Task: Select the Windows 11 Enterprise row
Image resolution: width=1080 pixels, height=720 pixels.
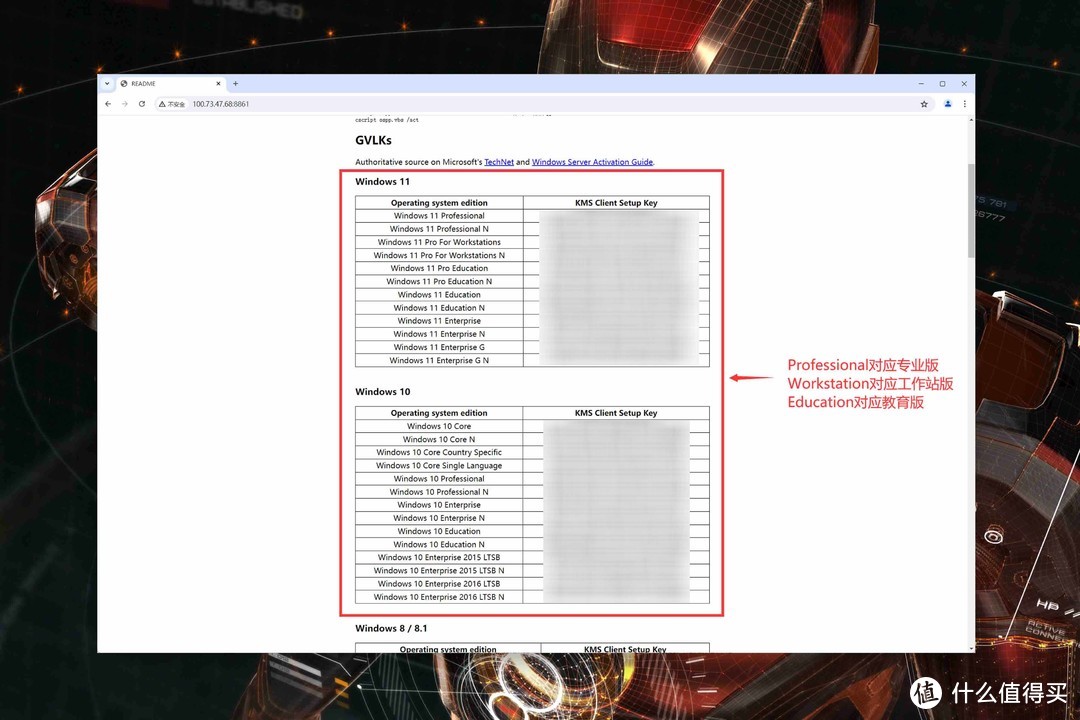Action: tap(532, 321)
